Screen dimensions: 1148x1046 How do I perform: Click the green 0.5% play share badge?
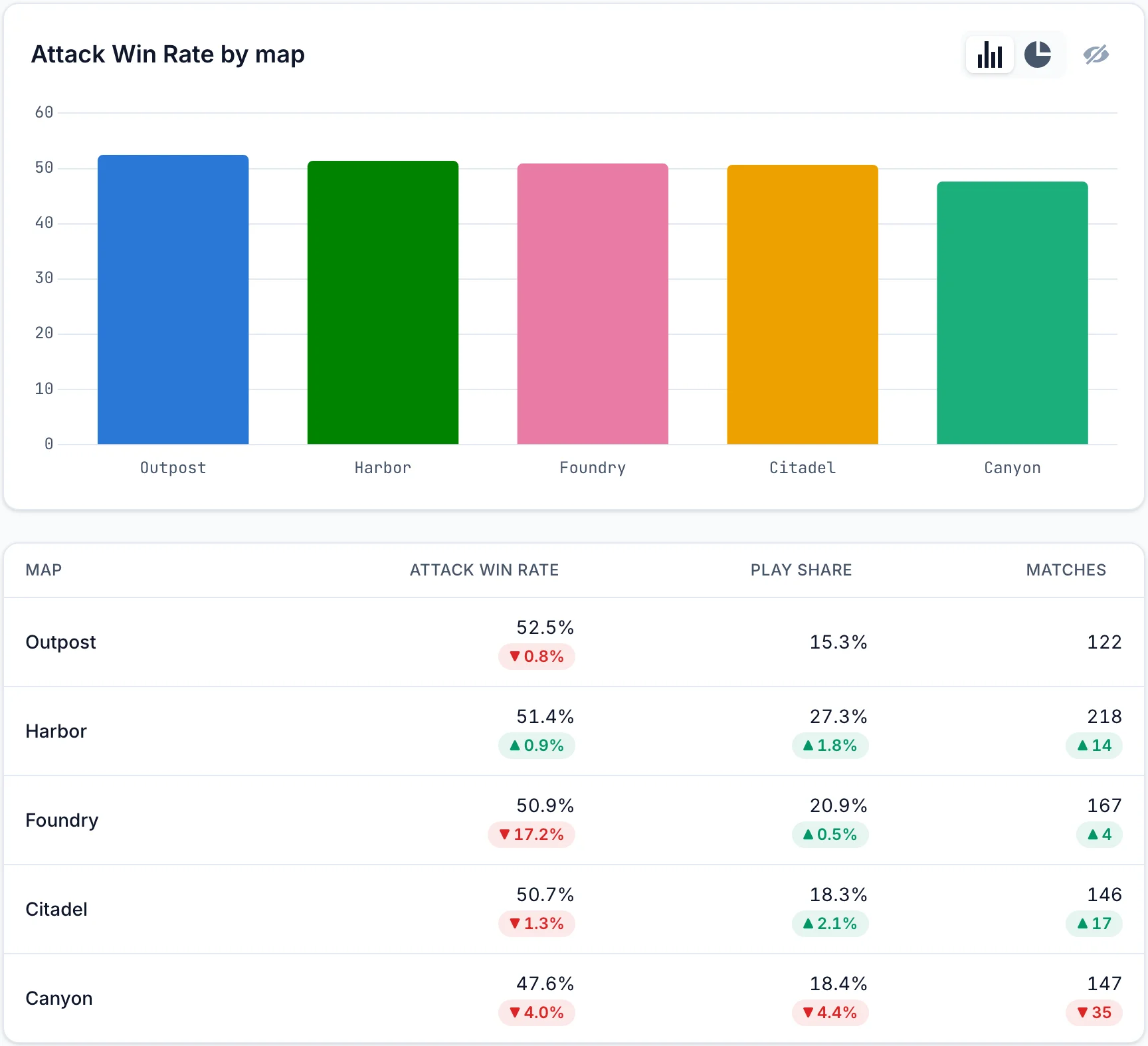click(x=830, y=835)
